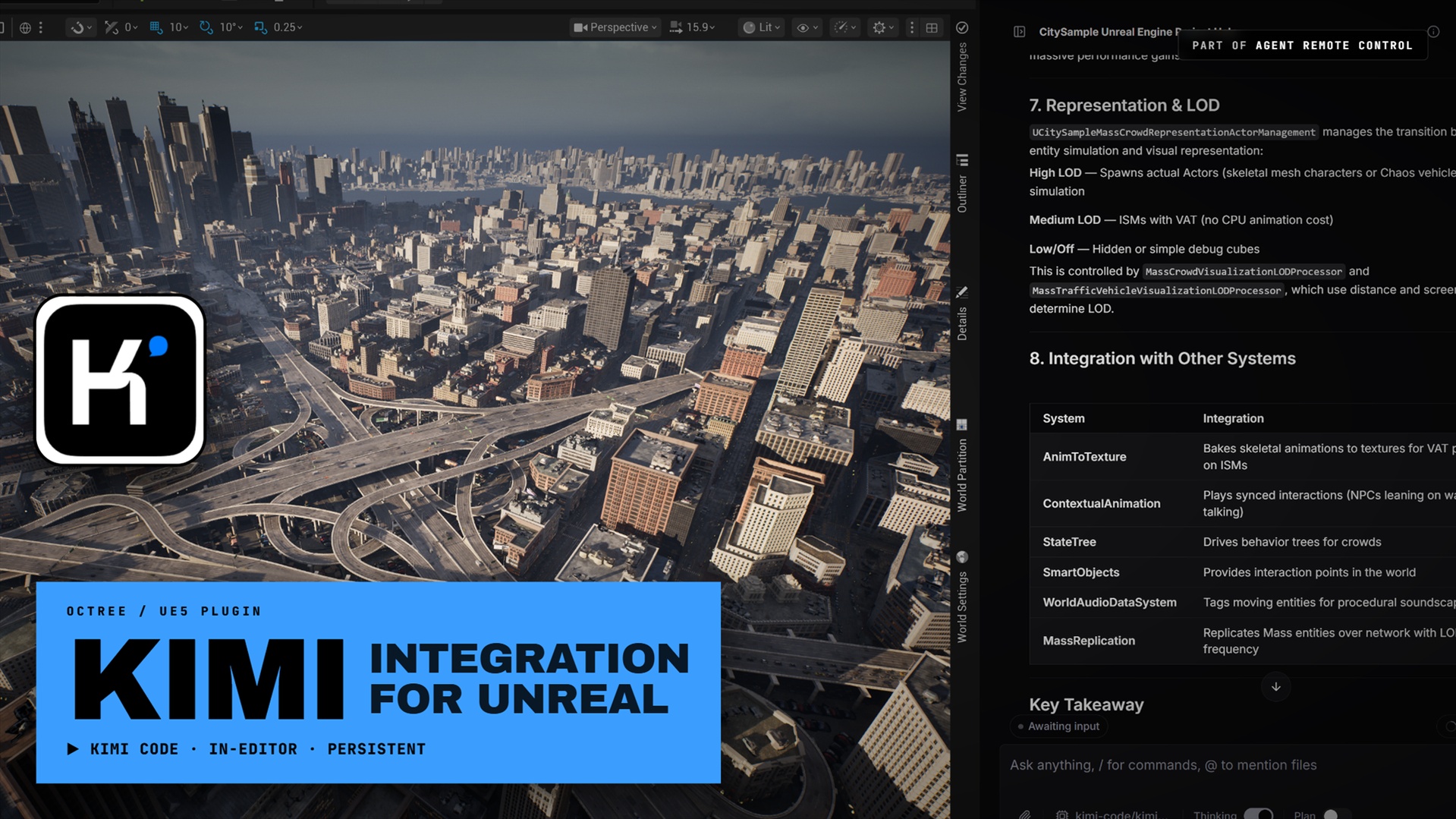
Task: Jump to latest message with down arrow
Action: pos(1276,687)
